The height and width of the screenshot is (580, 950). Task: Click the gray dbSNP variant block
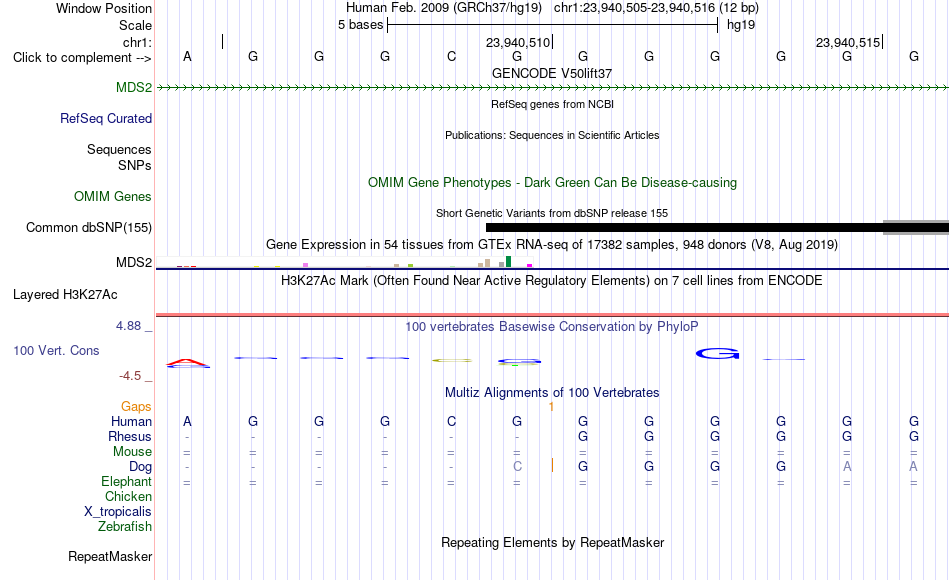tap(916, 227)
